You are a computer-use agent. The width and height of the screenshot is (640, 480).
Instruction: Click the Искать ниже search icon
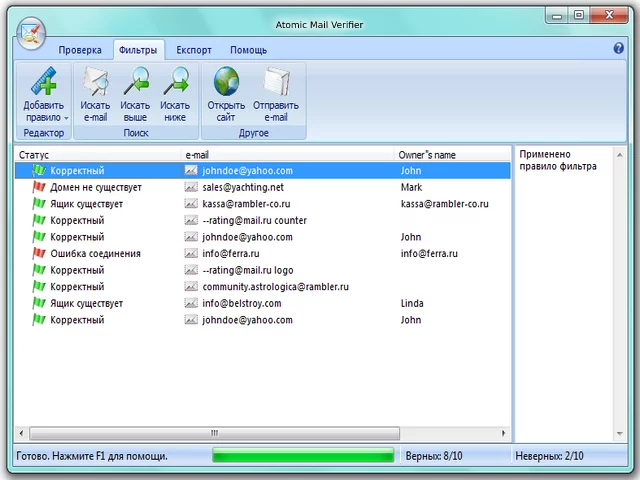point(176,81)
